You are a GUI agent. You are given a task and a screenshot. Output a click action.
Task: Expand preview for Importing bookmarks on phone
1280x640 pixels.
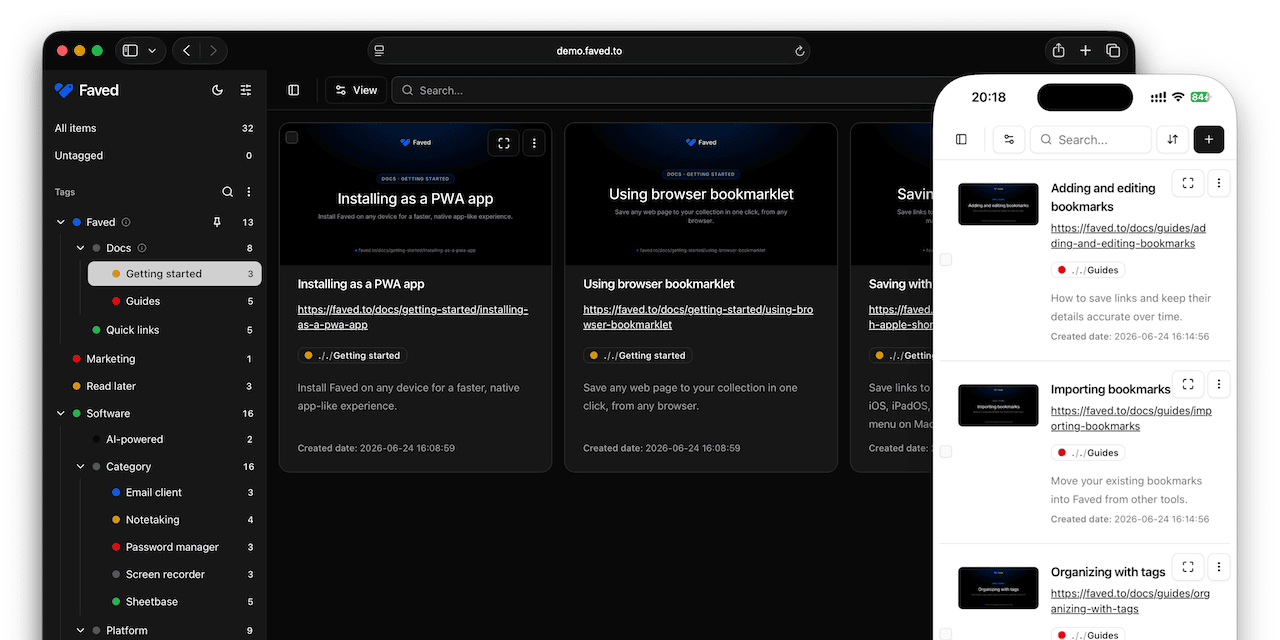pyautogui.click(x=1188, y=383)
